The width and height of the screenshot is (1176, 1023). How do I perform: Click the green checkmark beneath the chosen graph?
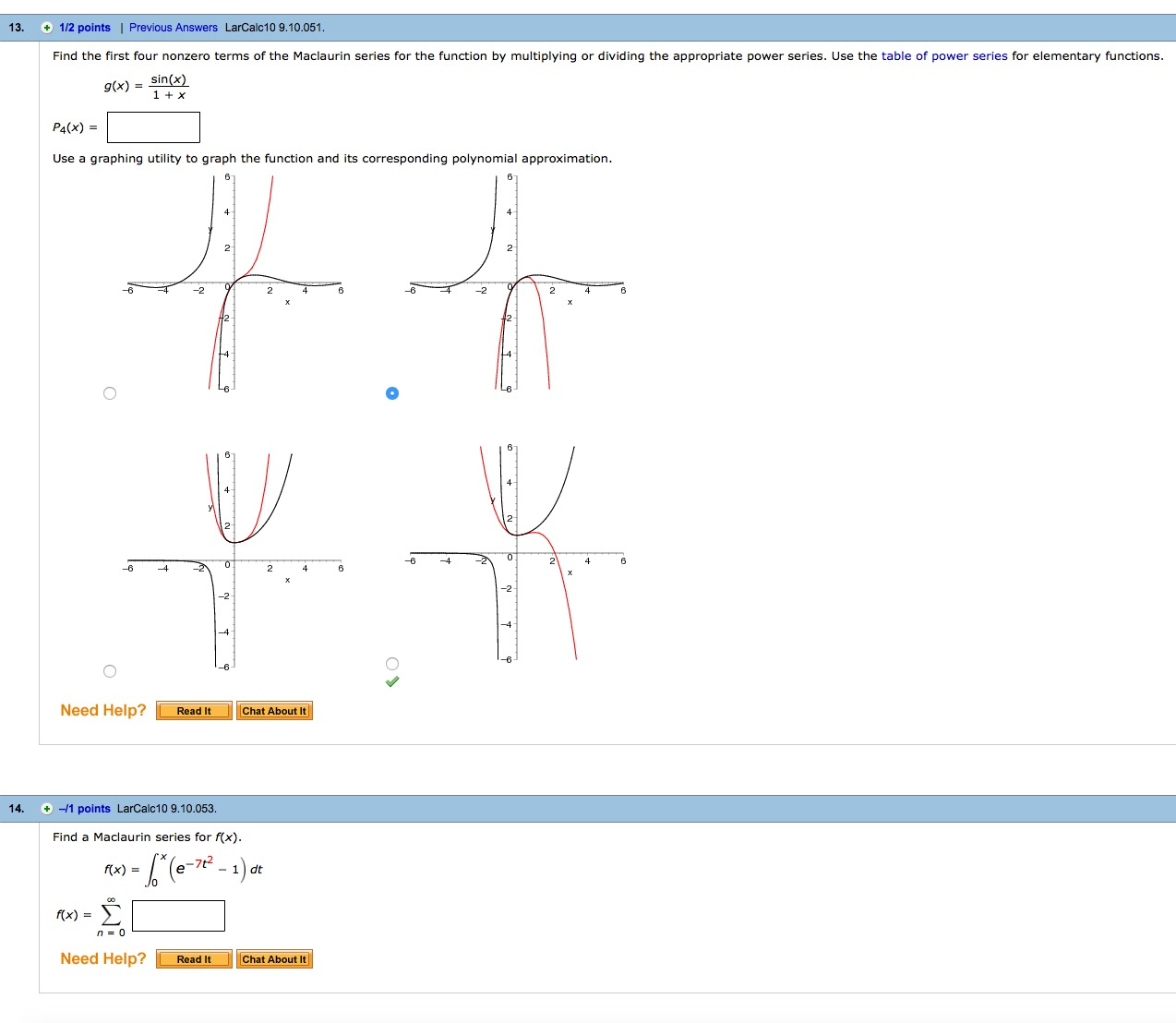pos(391,680)
